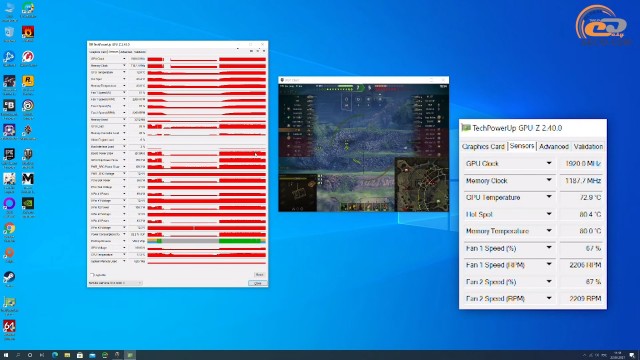Open the Board Power Draw sensor dropdown
640x360 pixels.
tap(124, 153)
